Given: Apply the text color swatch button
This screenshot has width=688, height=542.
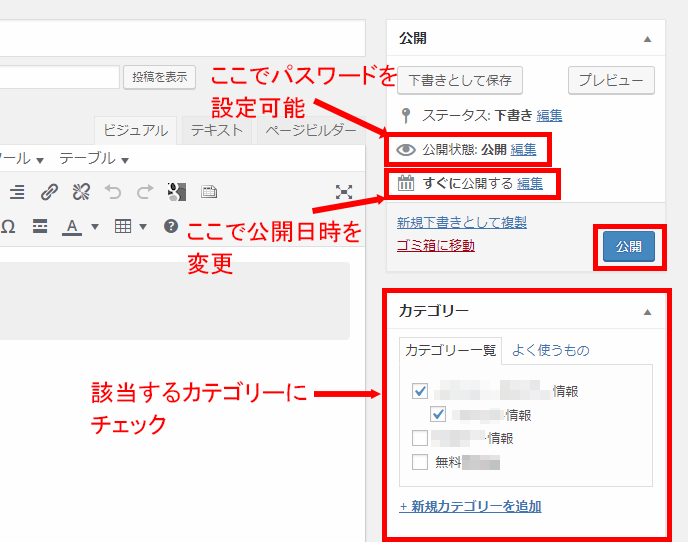Looking at the screenshot, I should coord(71,226).
